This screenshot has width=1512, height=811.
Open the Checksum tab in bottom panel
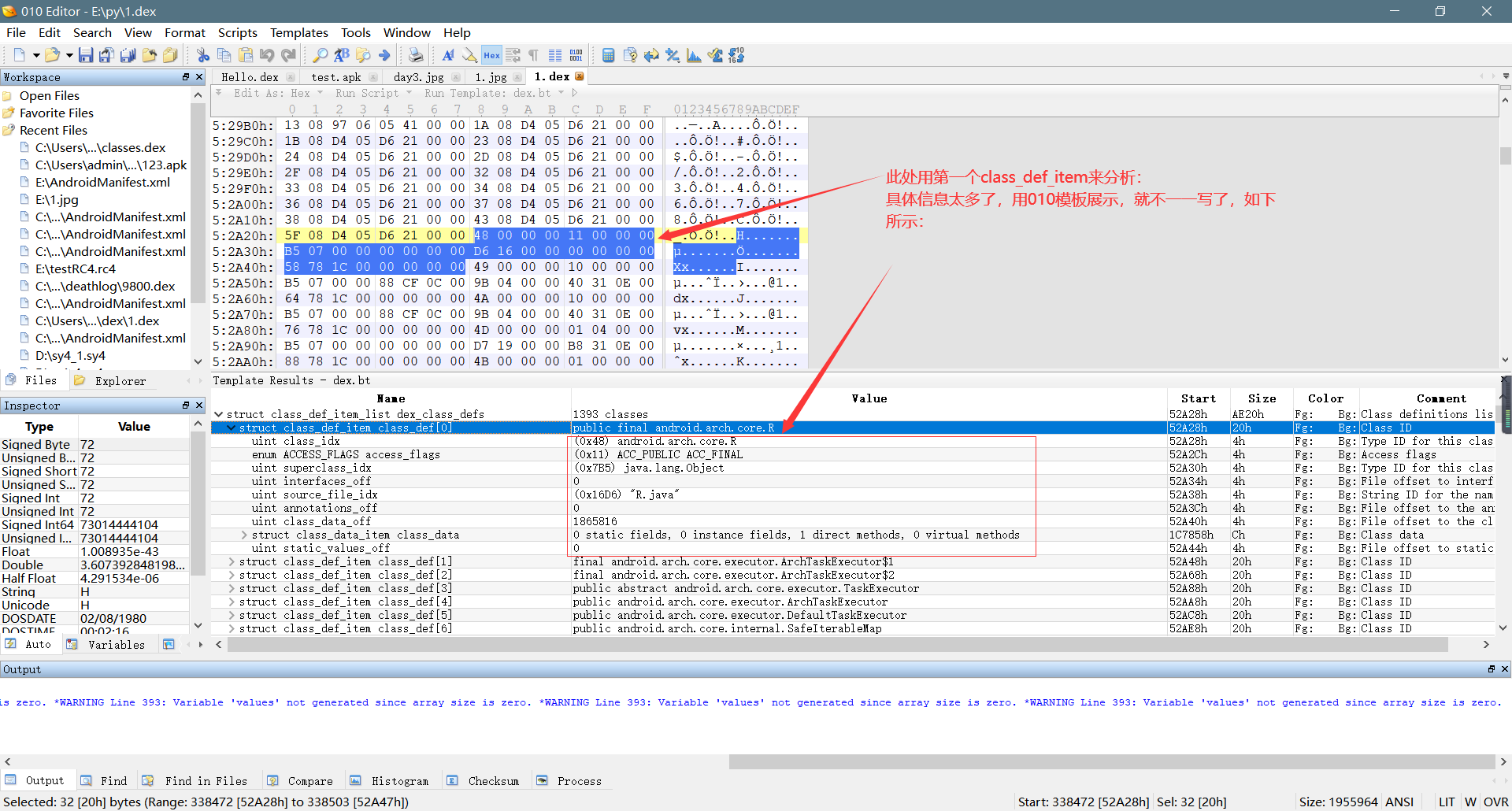tap(484, 781)
